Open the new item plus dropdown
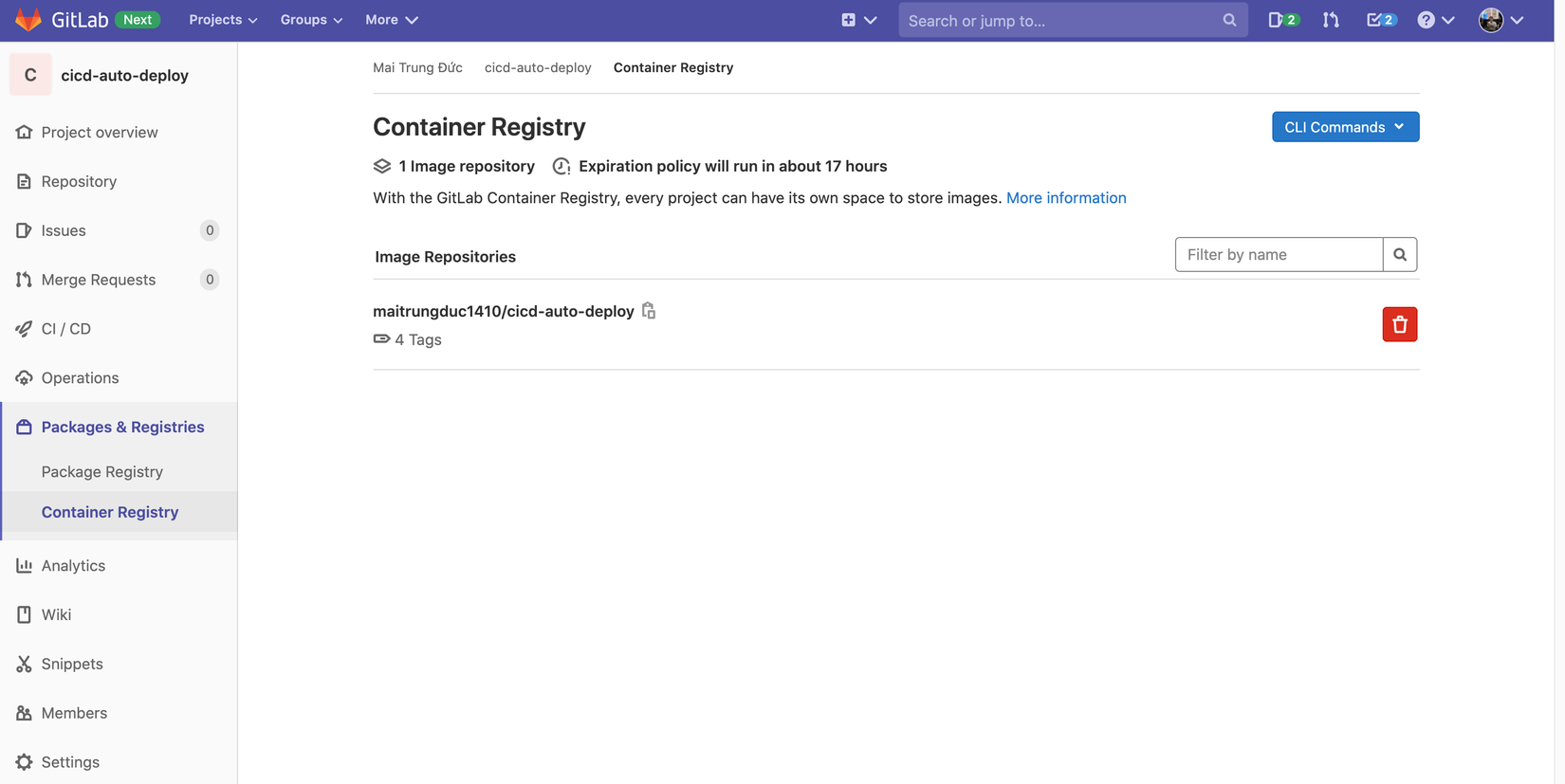This screenshot has height=784, width=1565. (858, 20)
